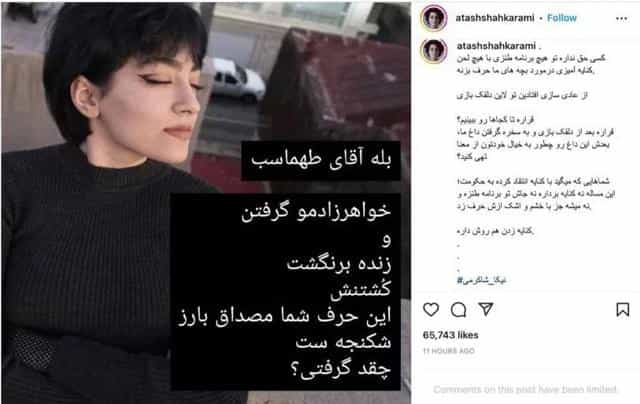The width and height of the screenshot is (640, 404).
Task: Open the profile avatar in the post header
Action: tap(434, 18)
